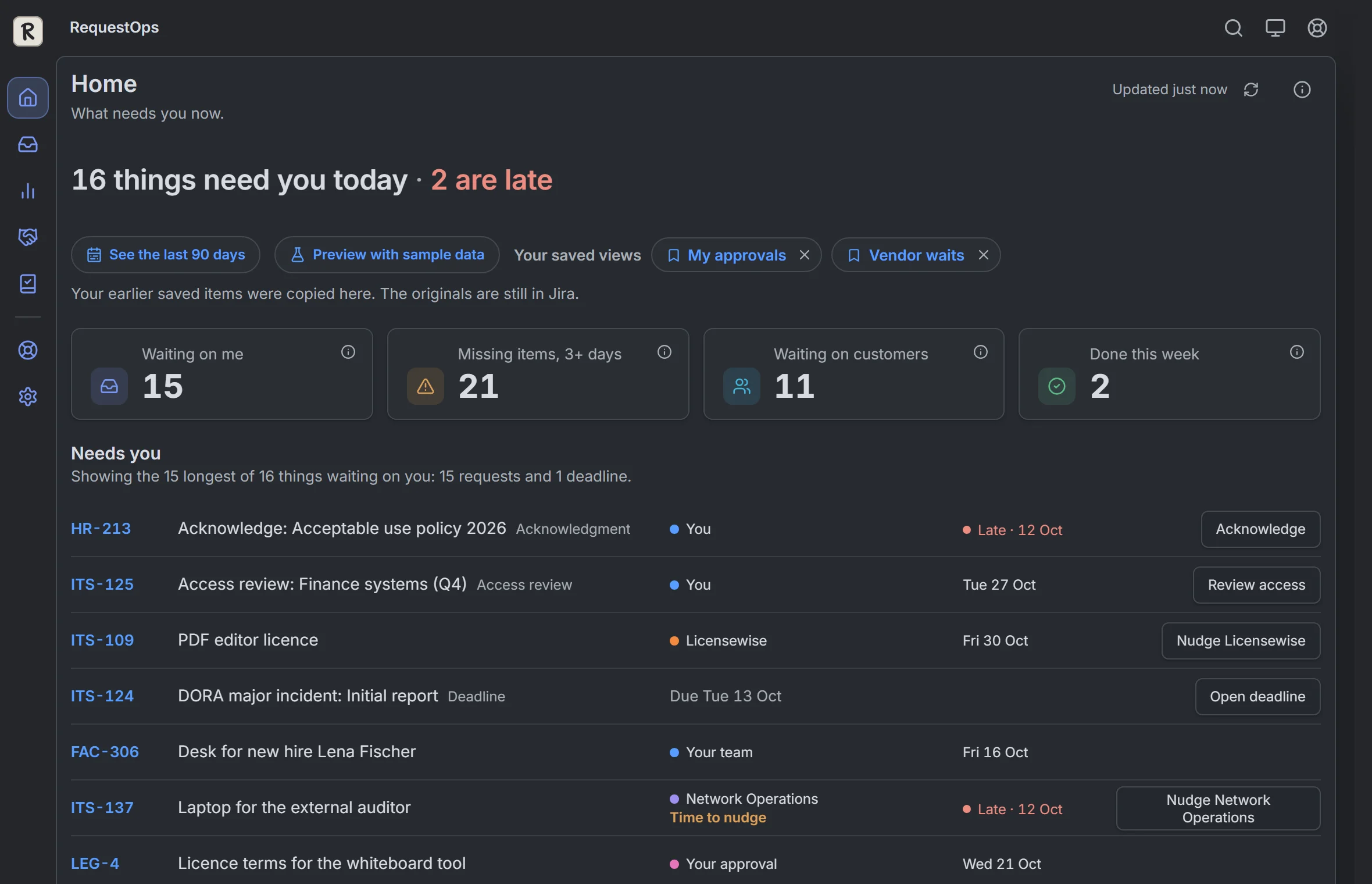Click the PDF editor licence title
This screenshot has height=884, width=1372.
coord(248,640)
